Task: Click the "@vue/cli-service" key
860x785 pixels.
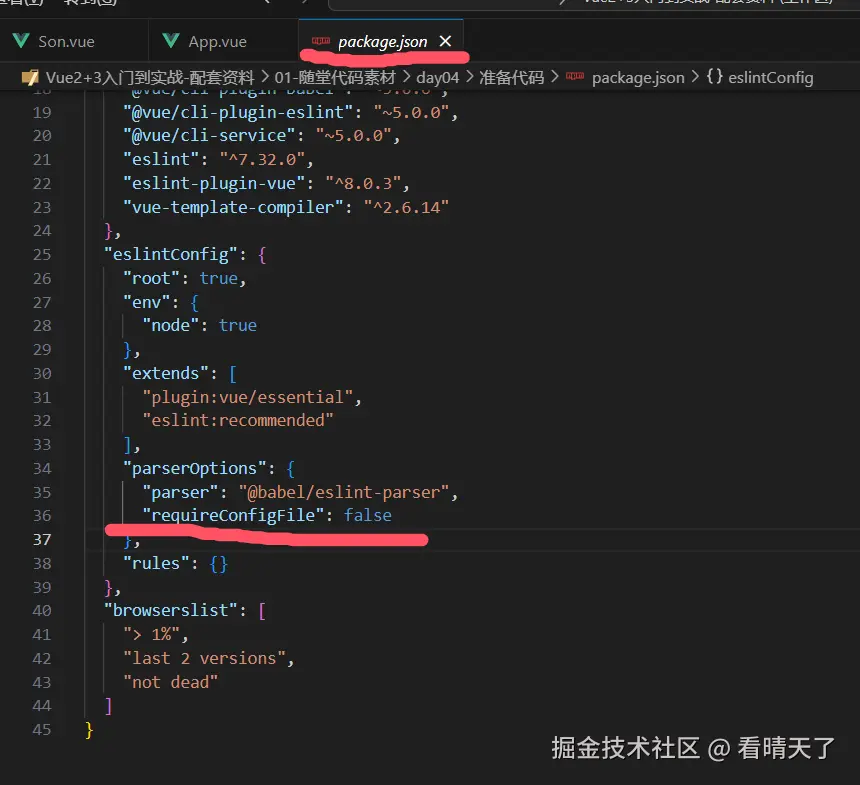Action: click(209, 135)
